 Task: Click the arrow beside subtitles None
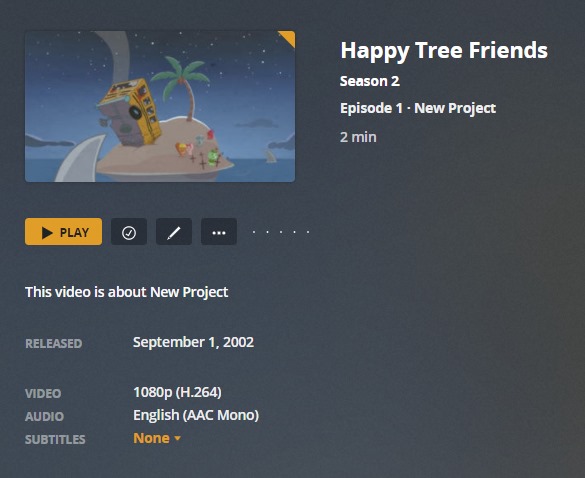[x=178, y=438]
